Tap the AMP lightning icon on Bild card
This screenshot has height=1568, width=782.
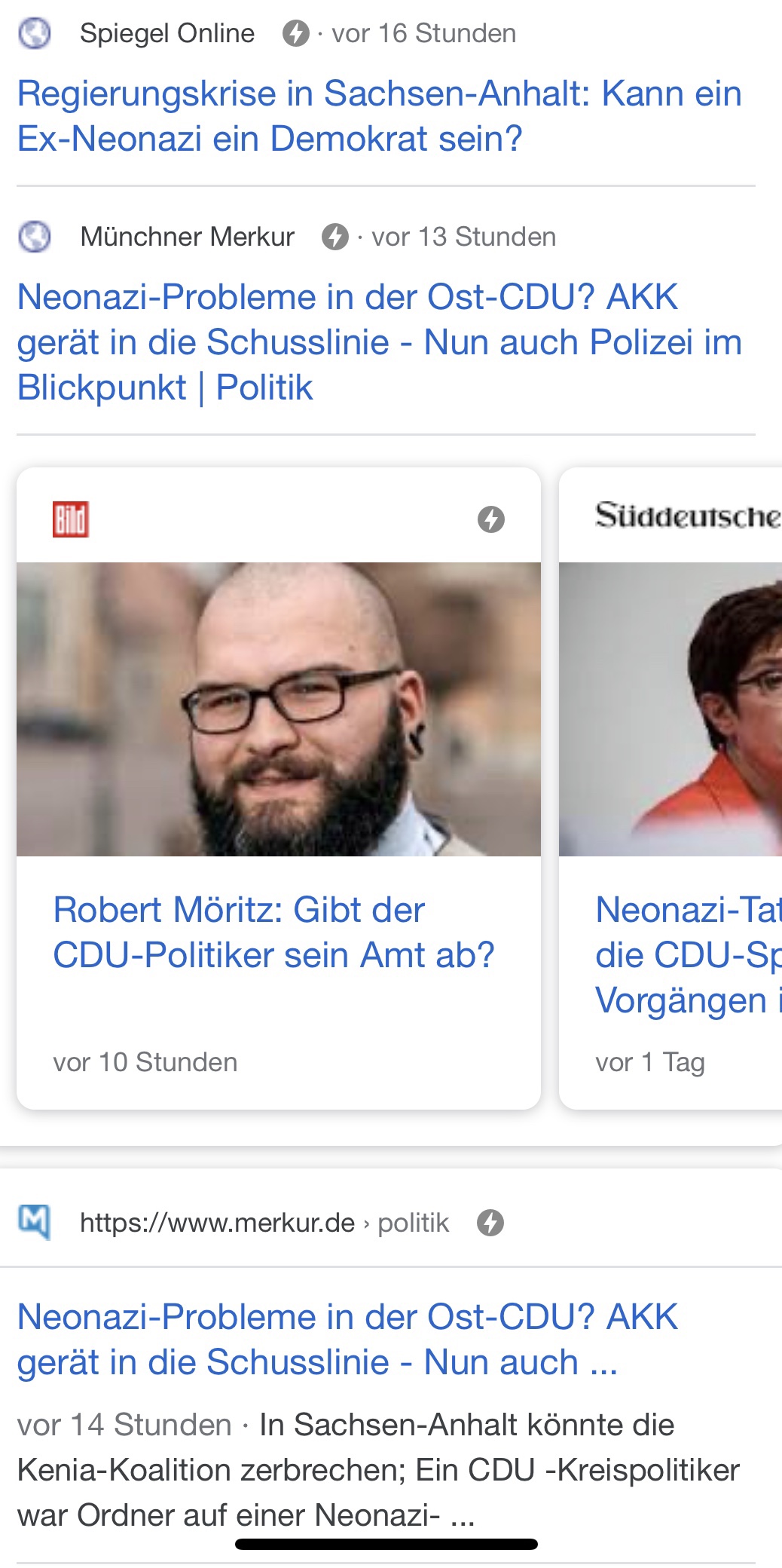point(491,519)
